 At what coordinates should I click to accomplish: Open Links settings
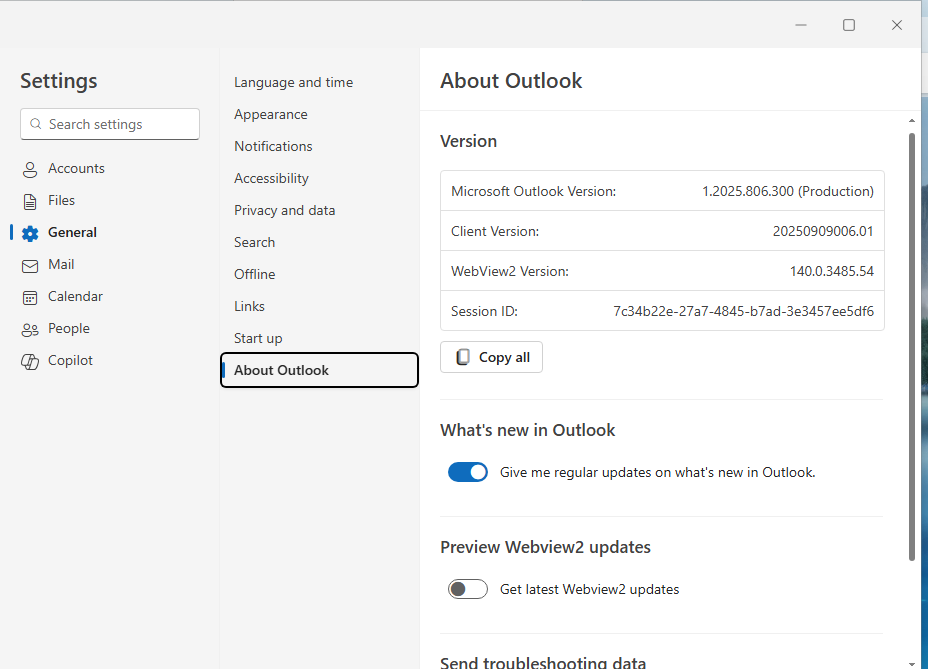(x=249, y=306)
